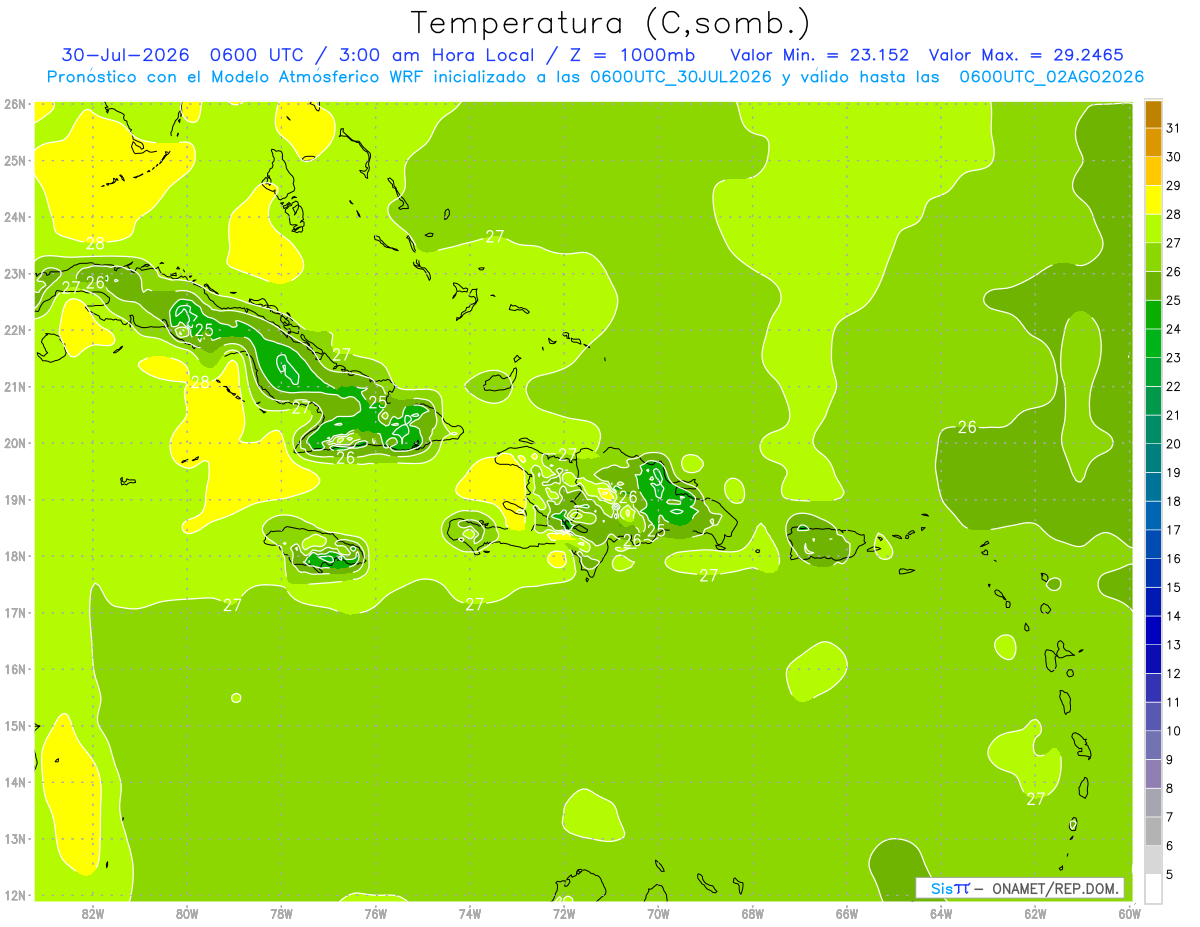This screenshot has width=1200, height=927.
Task: Select "Pronóstico con el Modelo Atmósferico WRF" text
Action: pos(235,77)
